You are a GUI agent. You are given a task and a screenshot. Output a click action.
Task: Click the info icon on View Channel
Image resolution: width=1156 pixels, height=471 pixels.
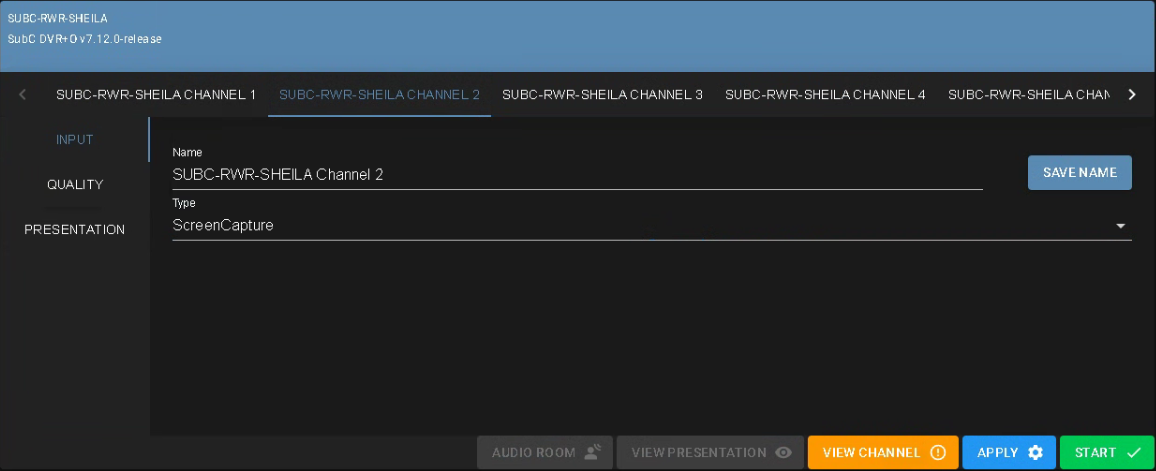(938, 453)
